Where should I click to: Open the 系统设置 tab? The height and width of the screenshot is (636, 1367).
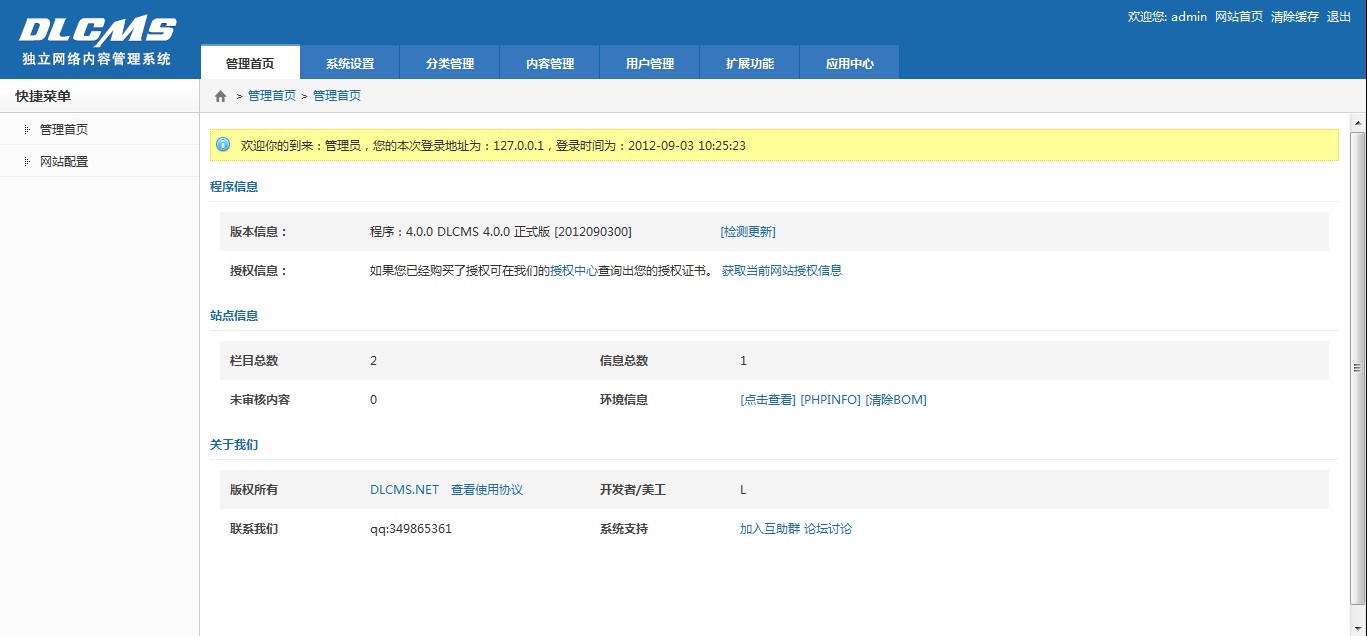pyautogui.click(x=350, y=63)
